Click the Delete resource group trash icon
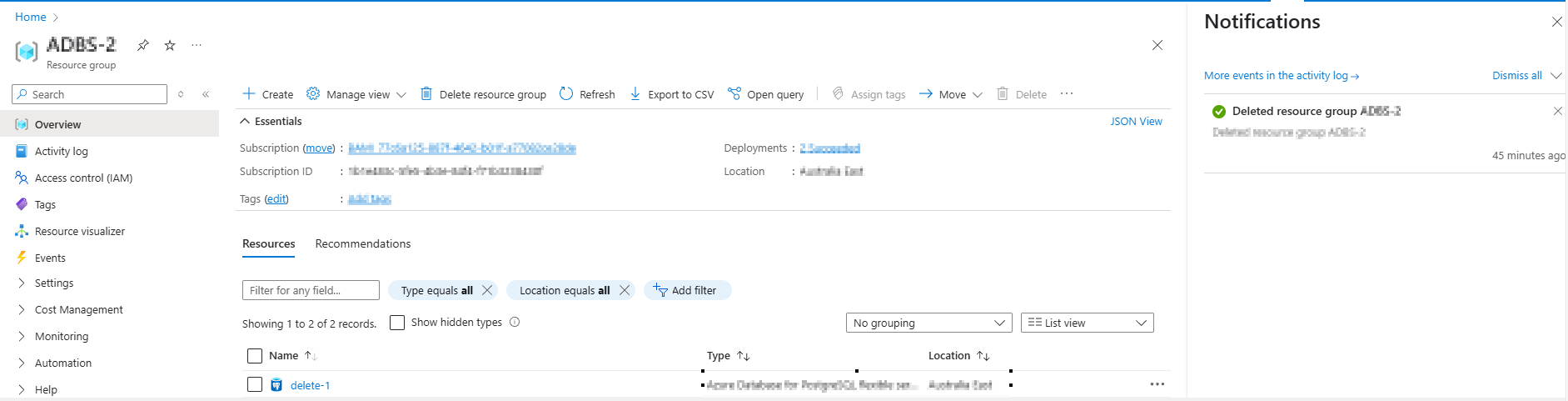The width and height of the screenshot is (1568, 401). click(x=426, y=93)
